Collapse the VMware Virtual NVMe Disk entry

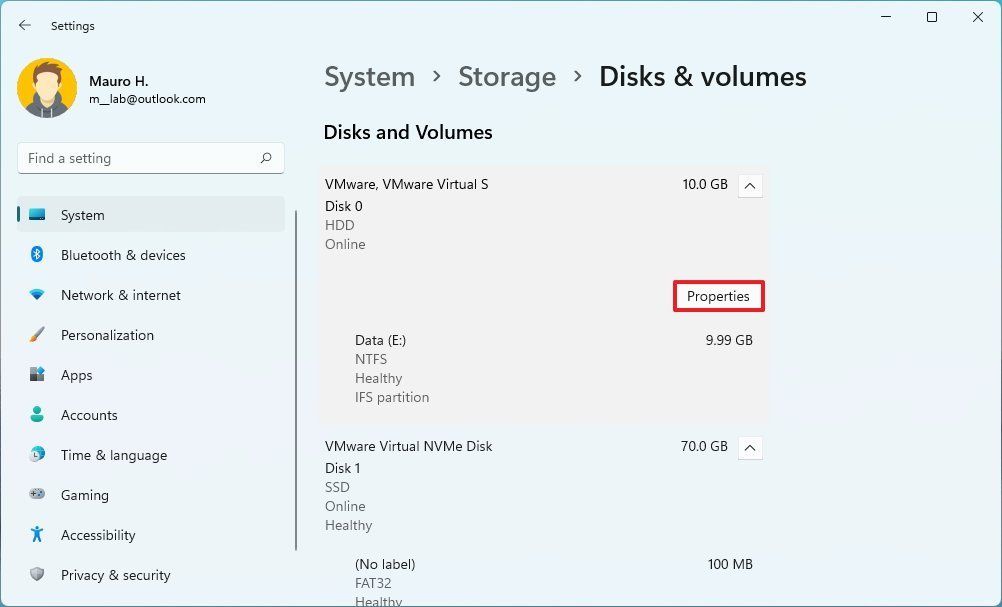750,448
